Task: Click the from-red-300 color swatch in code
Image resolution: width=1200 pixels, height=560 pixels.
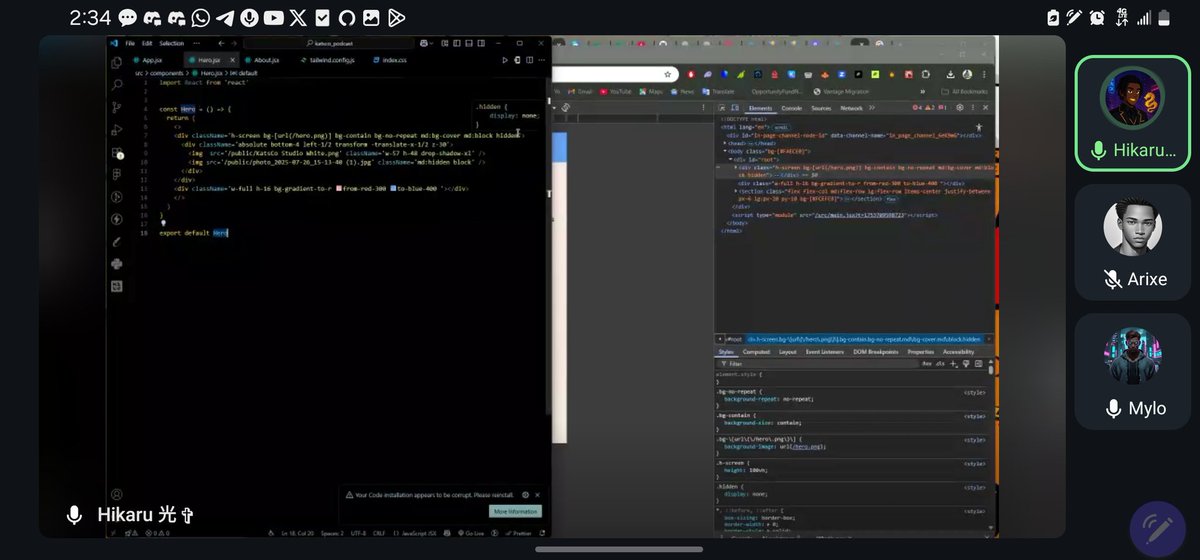Action: tap(339, 187)
